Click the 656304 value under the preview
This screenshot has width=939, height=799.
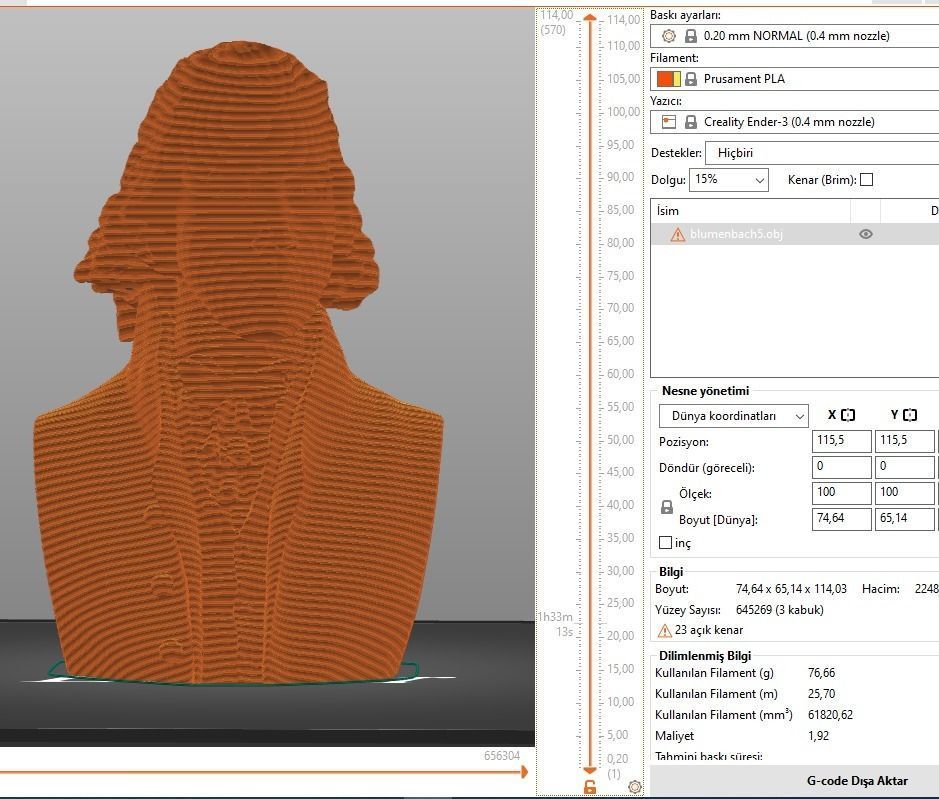coord(502,756)
